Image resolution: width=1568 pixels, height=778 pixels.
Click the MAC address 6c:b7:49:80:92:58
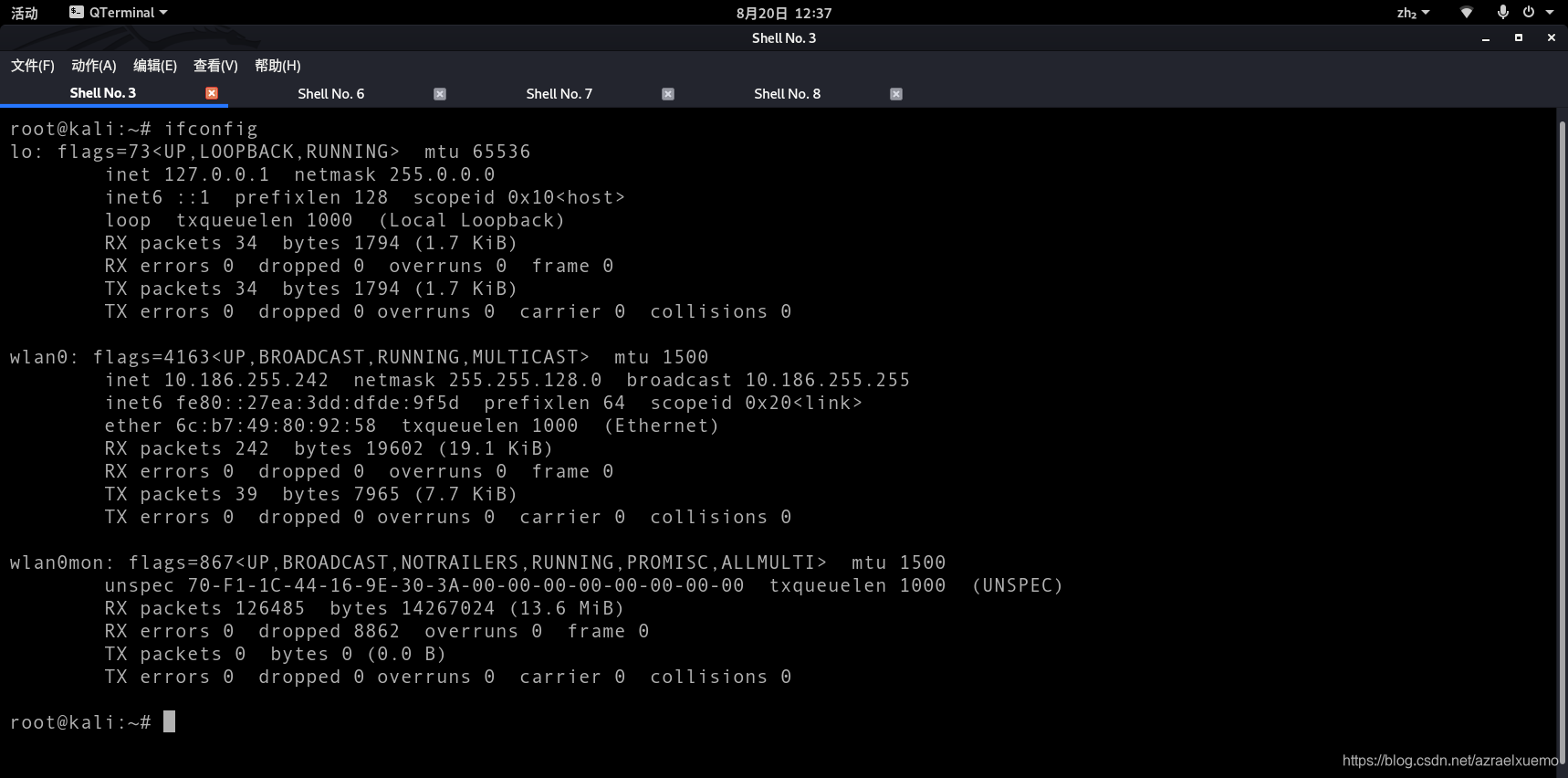click(x=277, y=426)
